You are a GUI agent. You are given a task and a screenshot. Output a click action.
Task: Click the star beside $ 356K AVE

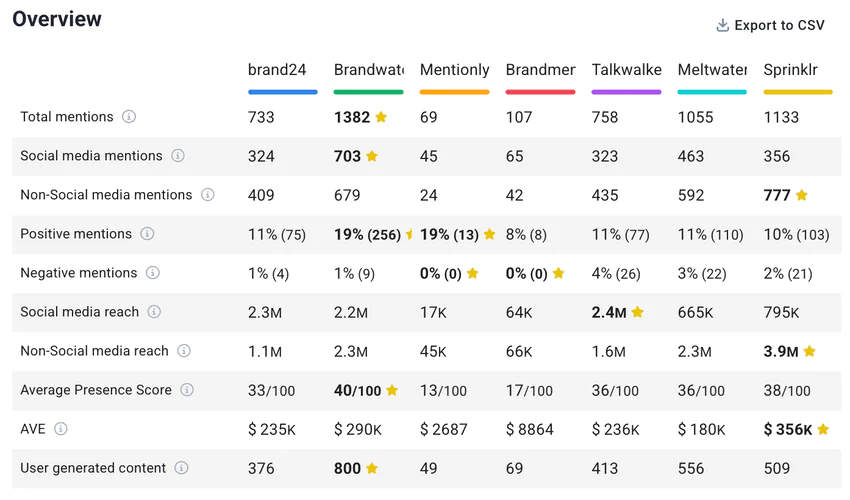(x=823, y=429)
